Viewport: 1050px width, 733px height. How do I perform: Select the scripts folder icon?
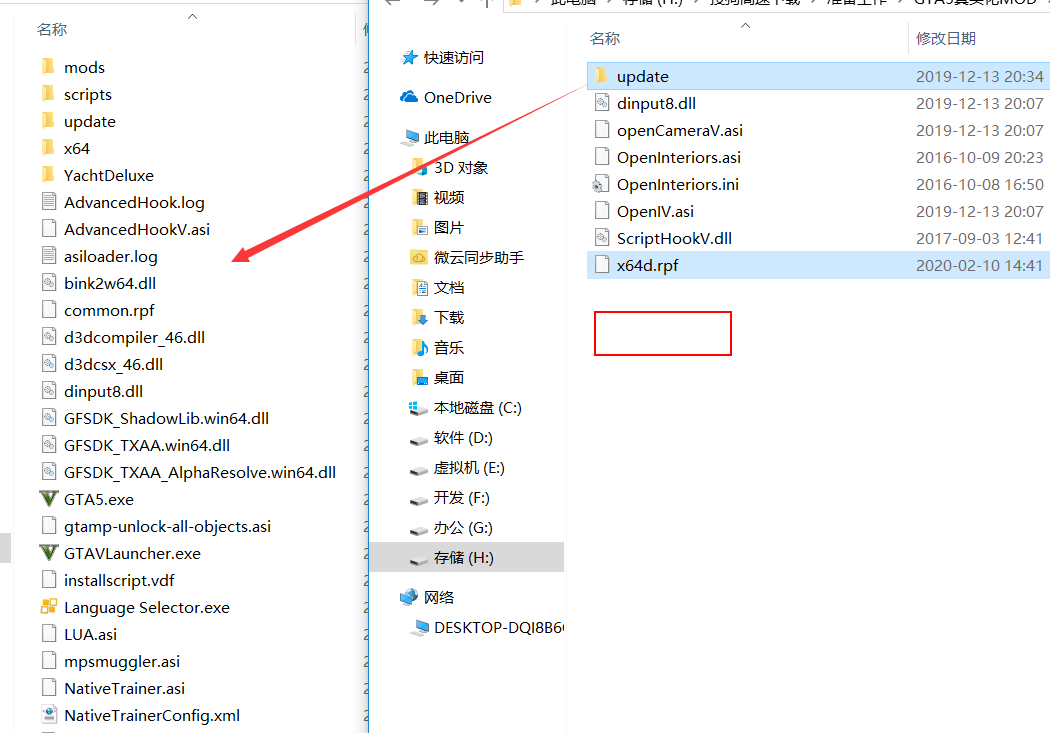pos(48,94)
